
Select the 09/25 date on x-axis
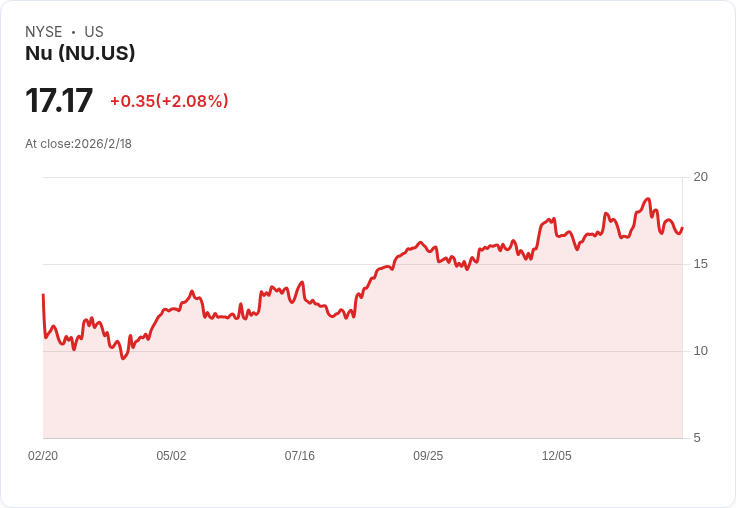pos(428,456)
